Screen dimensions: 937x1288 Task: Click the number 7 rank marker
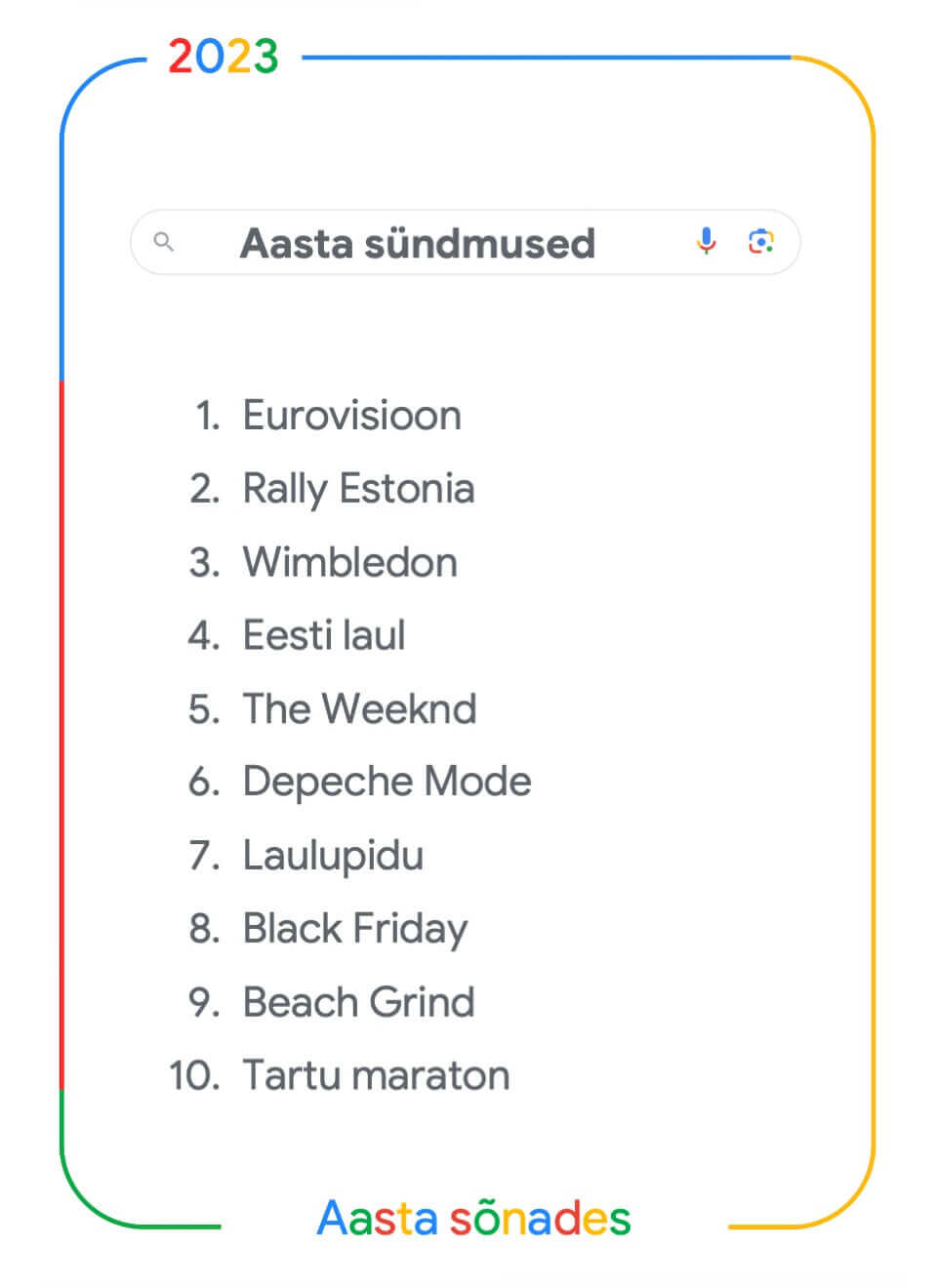tap(205, 856)
